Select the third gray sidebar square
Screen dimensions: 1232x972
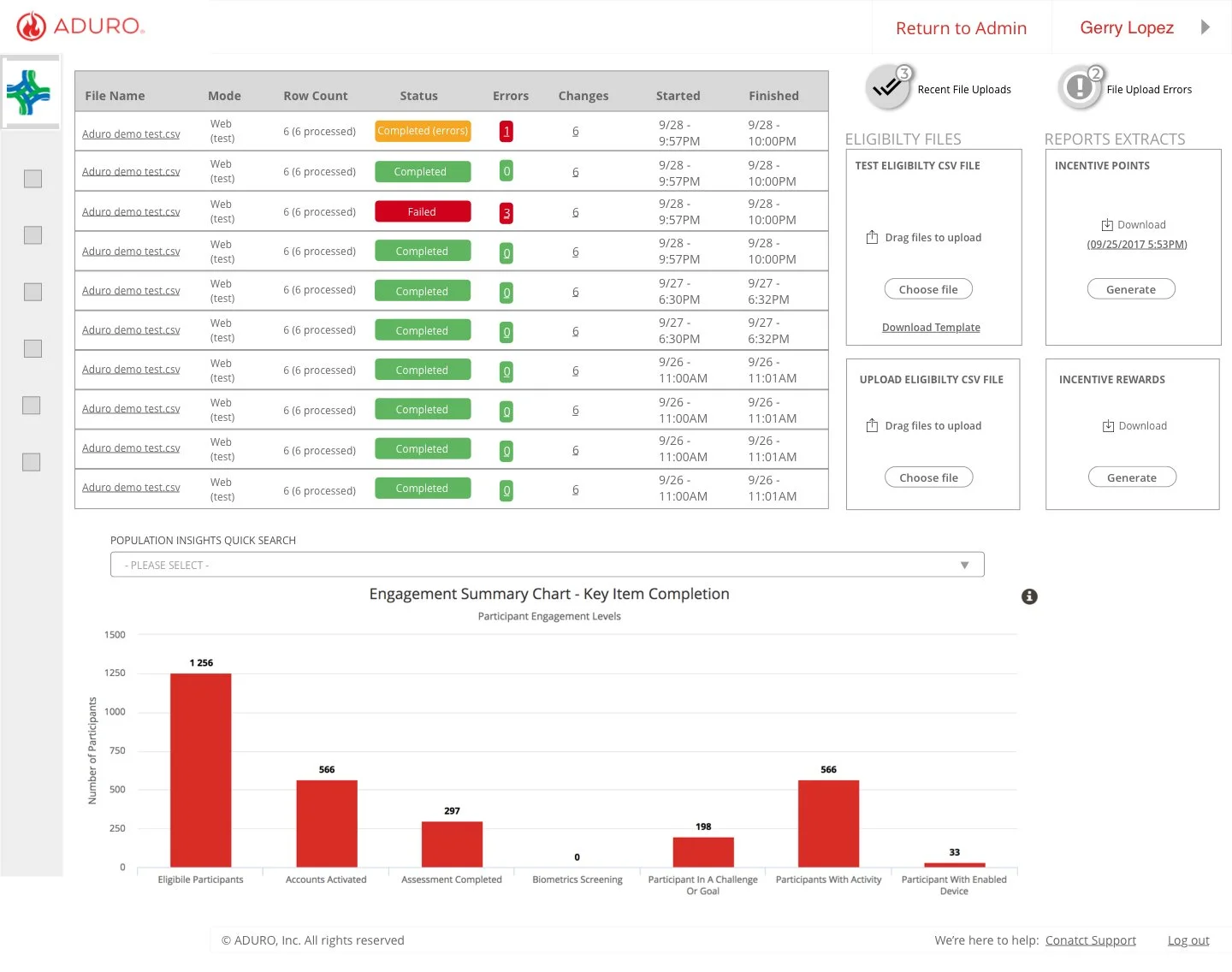pos(33,292)
